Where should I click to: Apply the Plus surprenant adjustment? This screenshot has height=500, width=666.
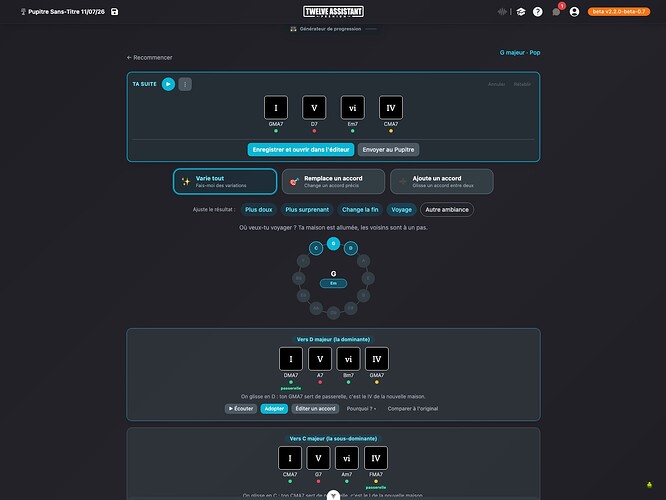click(x=307, y=209)
